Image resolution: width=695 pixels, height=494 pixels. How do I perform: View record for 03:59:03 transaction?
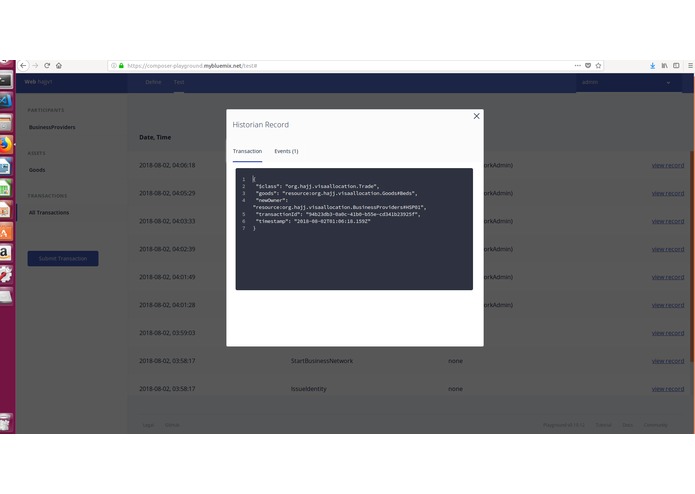click(668, 333)
